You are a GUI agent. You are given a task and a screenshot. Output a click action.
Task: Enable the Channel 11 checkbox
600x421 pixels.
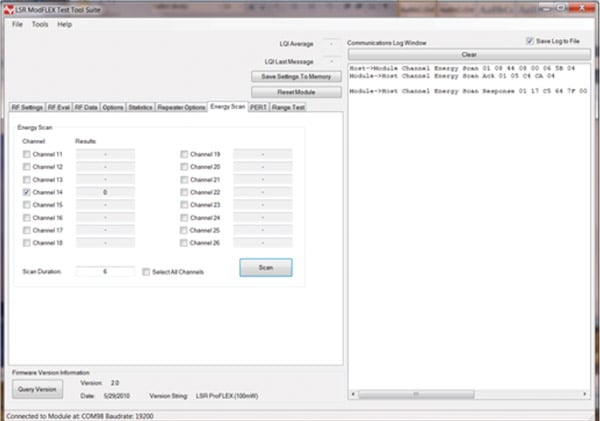[x=26, y=155]
